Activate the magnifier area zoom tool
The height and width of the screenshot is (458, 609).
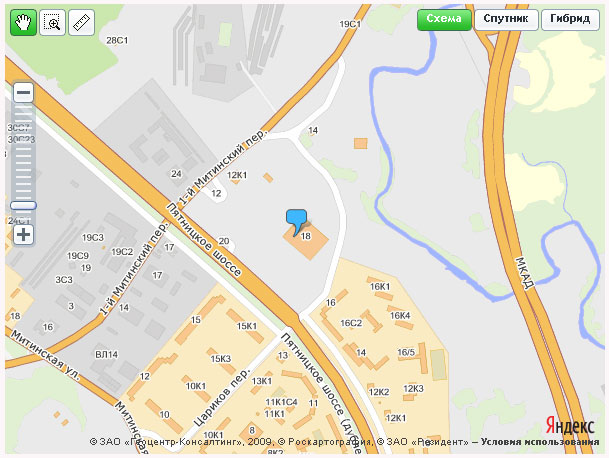pyautogui.click(x=52, y=23)
